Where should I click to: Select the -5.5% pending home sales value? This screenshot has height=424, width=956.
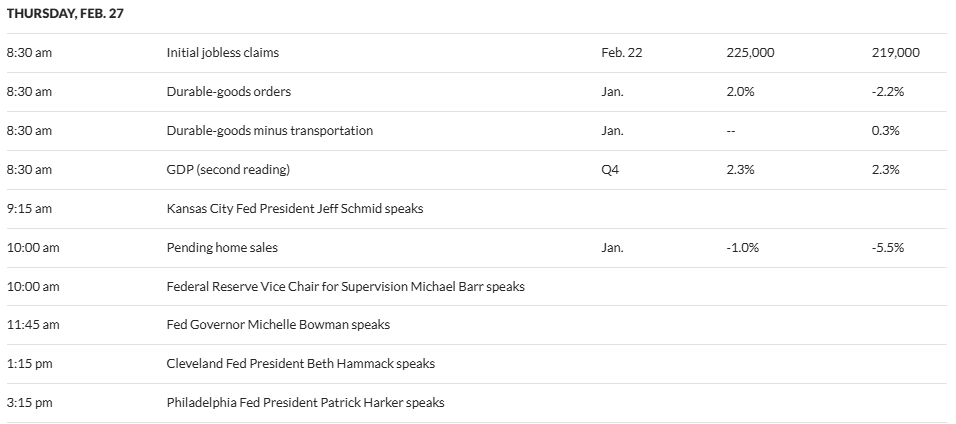[x=888, y=248]
